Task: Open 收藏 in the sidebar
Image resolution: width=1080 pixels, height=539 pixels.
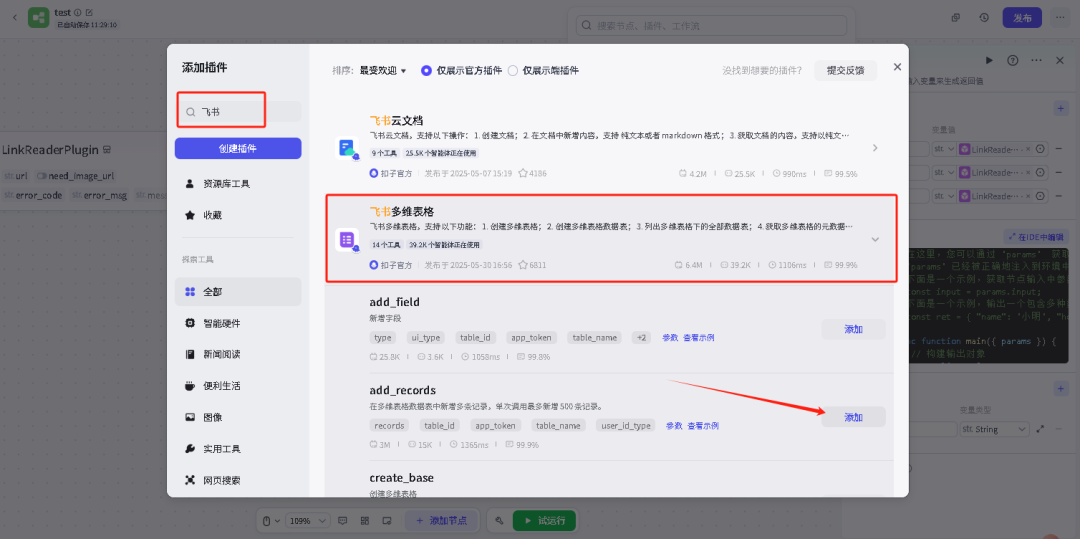Action: 238,215
